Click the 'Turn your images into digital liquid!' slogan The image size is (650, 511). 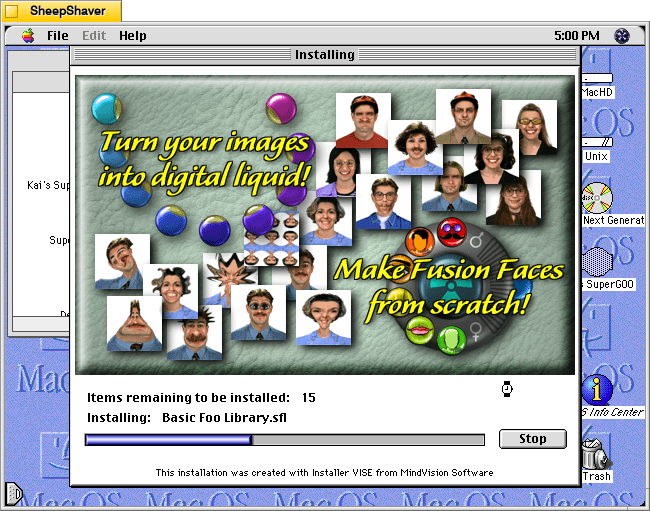pos(204,161)
